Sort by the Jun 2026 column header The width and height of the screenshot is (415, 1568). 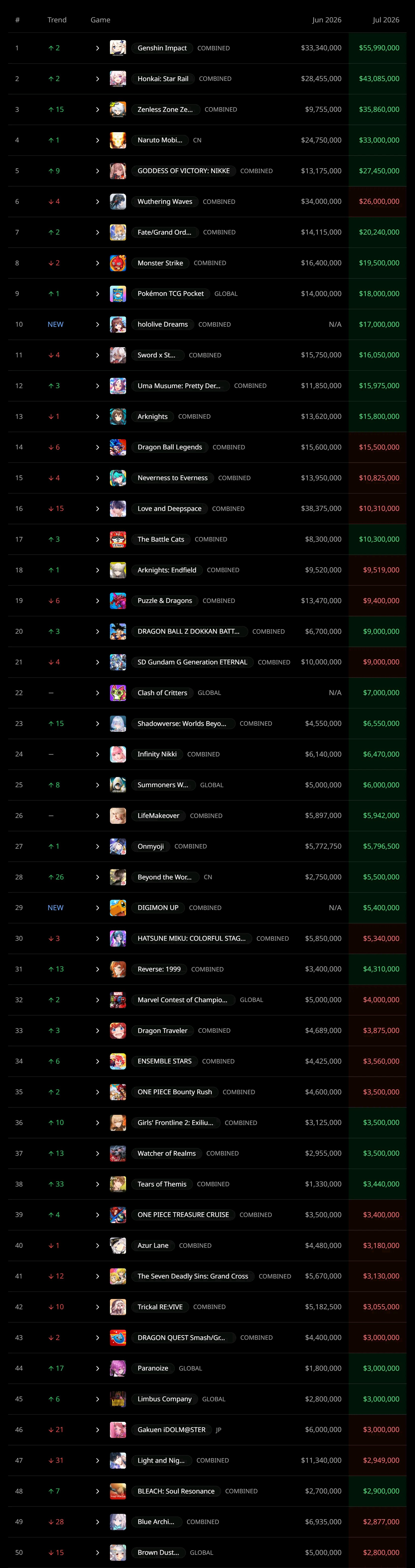pos(327,20)
